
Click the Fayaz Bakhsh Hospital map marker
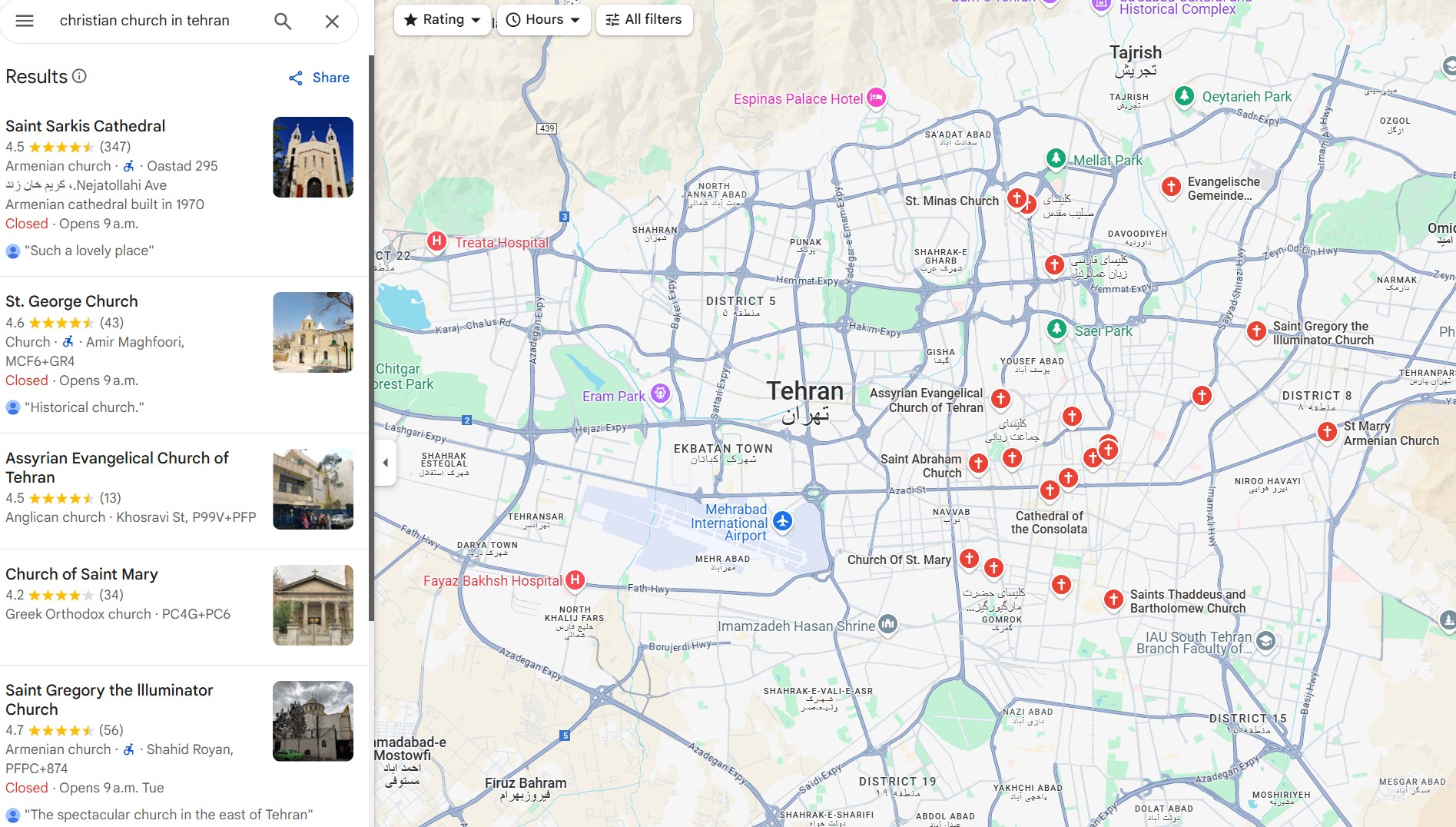click(x=575, y=580)
